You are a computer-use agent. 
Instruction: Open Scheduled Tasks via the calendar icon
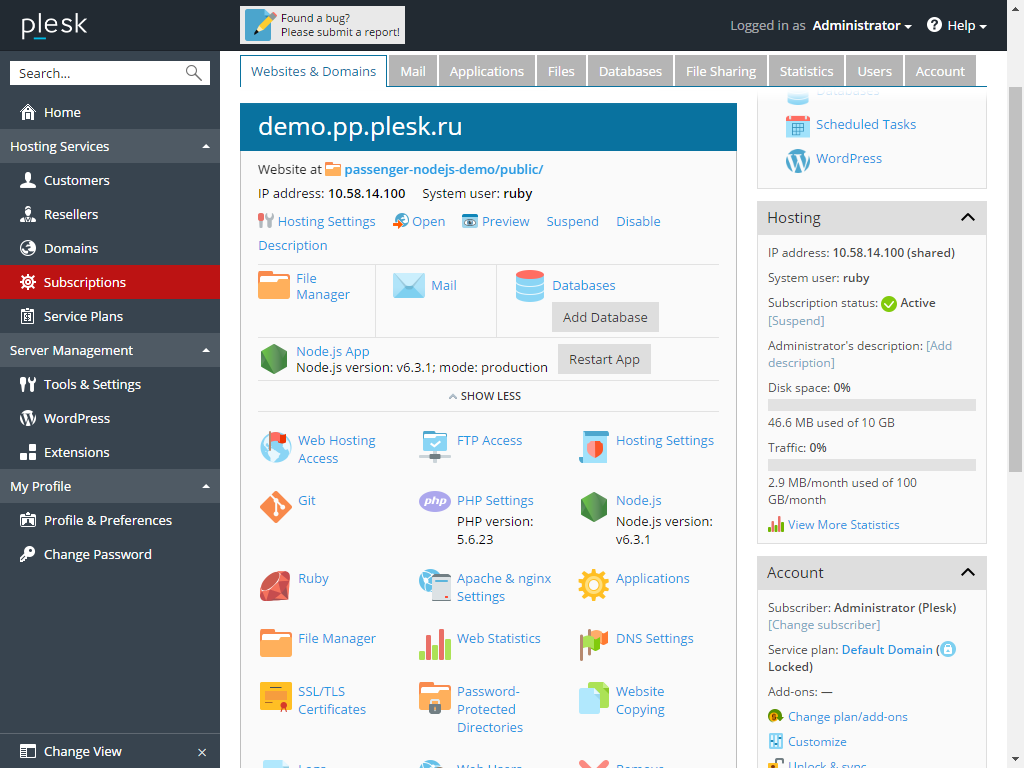[x=797, y=124]
